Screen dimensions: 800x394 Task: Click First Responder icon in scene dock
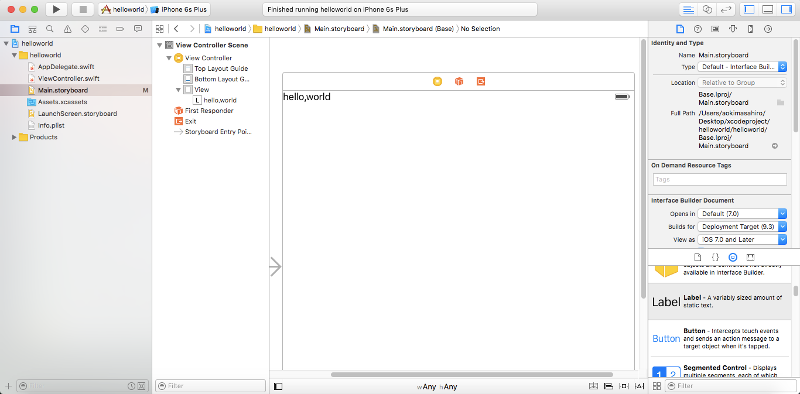click(459, 81)
